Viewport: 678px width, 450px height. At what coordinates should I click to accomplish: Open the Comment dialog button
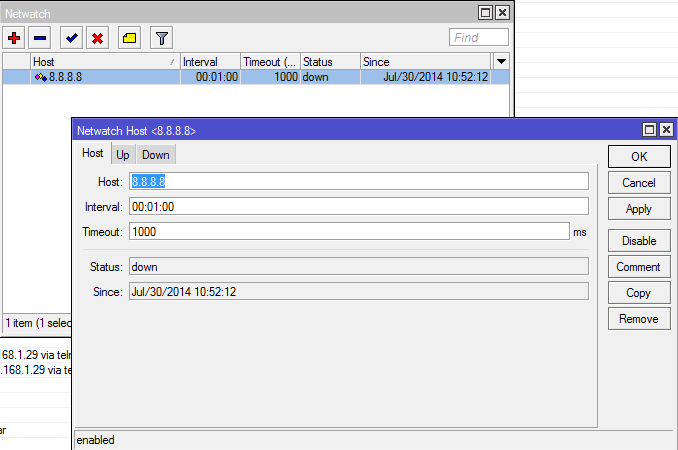tap(639, 267)
